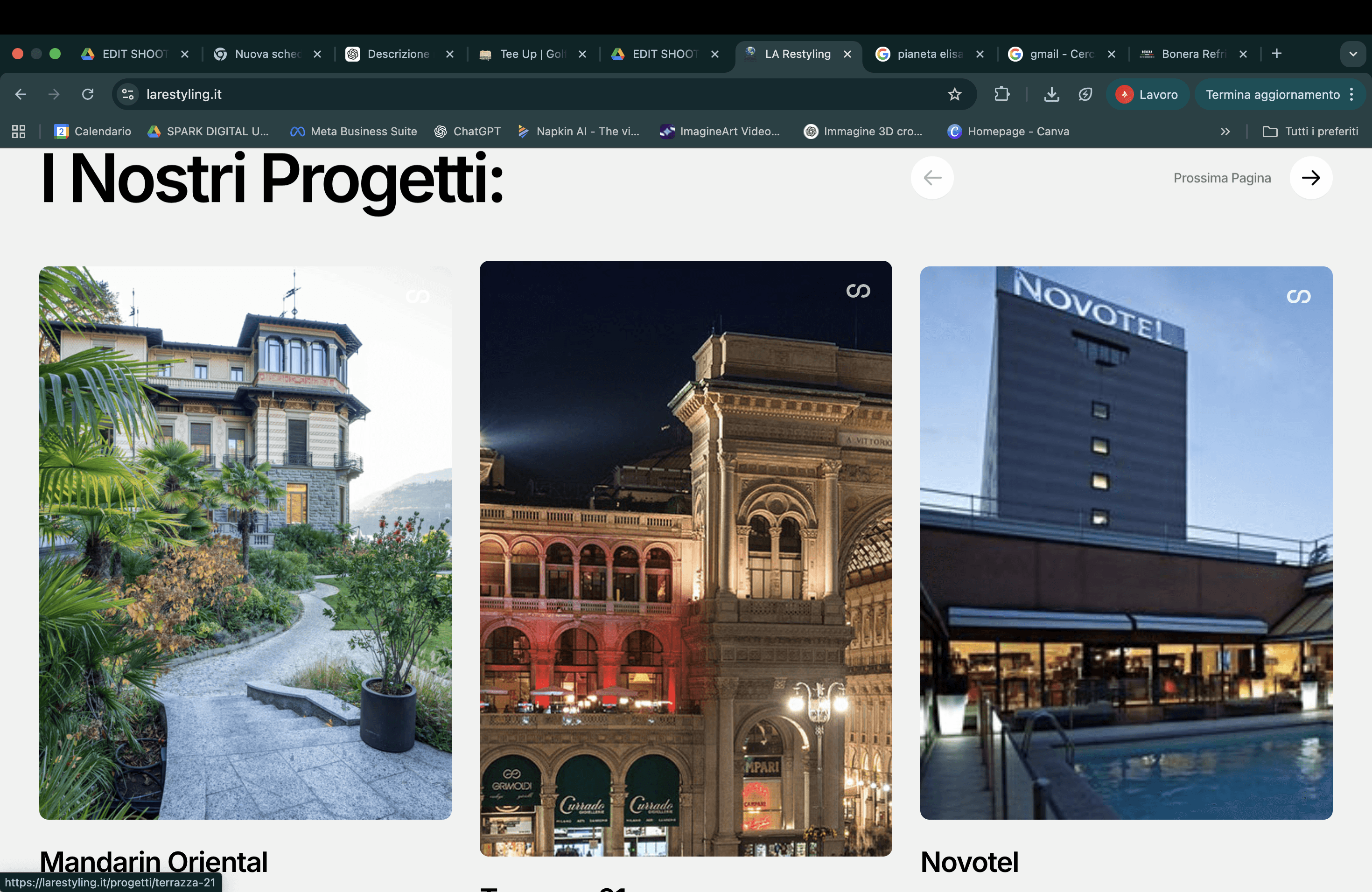Switch to the Bonera tab
The width and height of the screenshot is (1372, 892).
click(1191, 54)
